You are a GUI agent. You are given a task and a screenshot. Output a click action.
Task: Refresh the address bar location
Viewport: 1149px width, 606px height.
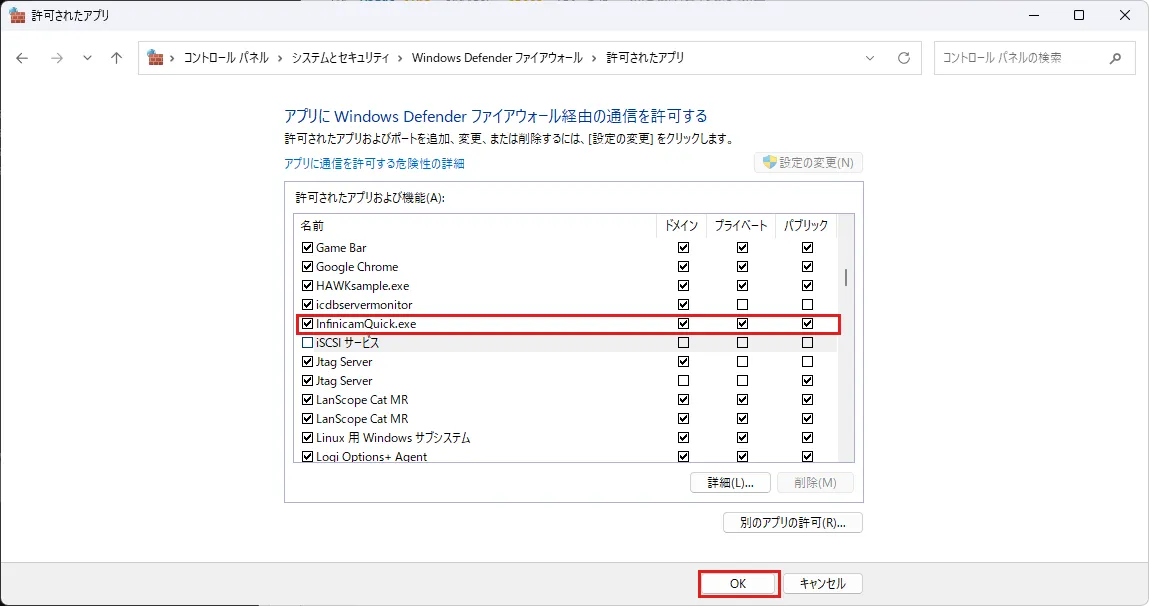pos(904,58)
